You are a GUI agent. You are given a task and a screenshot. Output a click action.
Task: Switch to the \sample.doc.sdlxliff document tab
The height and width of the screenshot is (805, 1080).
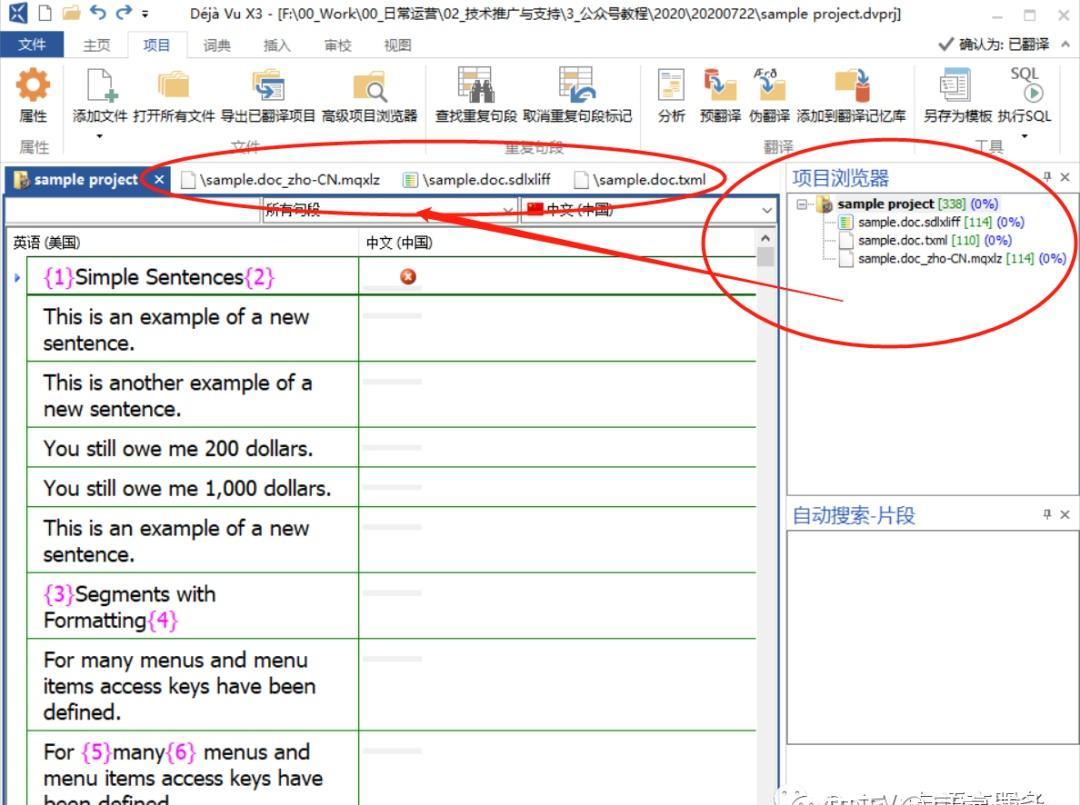click(477, 180)
